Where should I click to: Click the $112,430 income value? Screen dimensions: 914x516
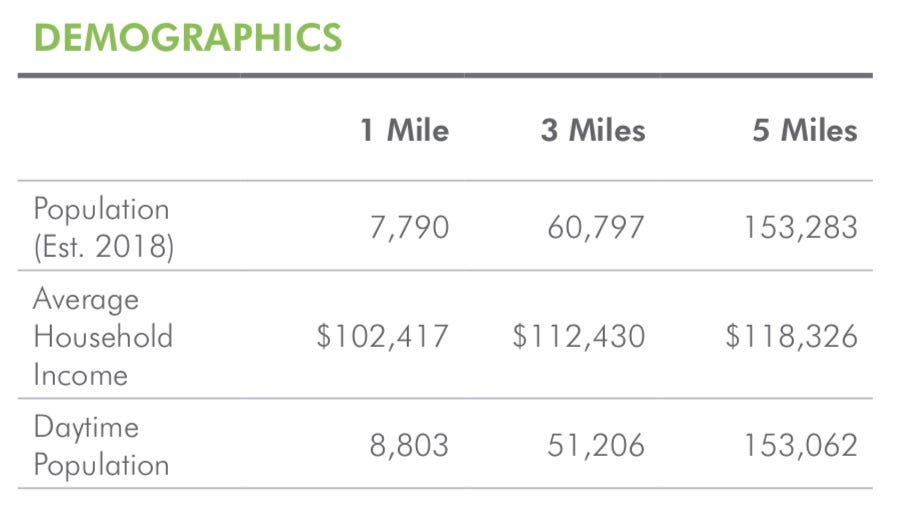click(579, 336)
